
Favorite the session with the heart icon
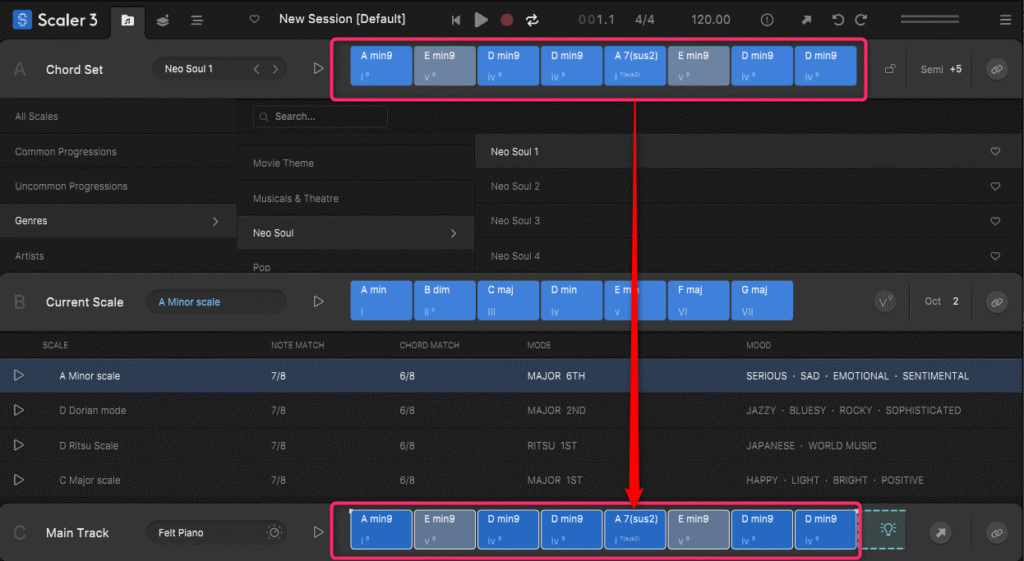click(x=255, y=20)
